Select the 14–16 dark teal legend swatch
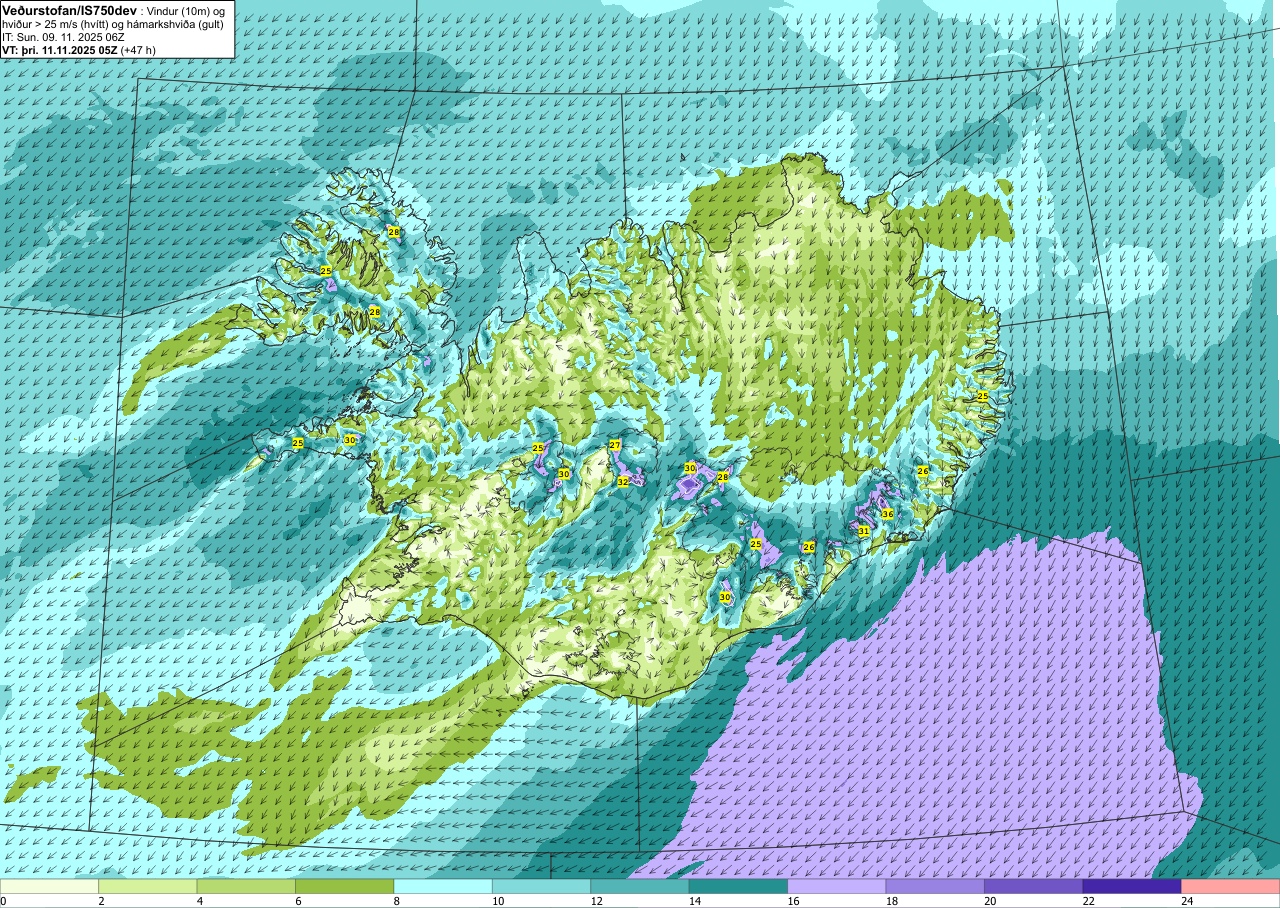Screen dimensions: 1280x908 coord(738,886)
